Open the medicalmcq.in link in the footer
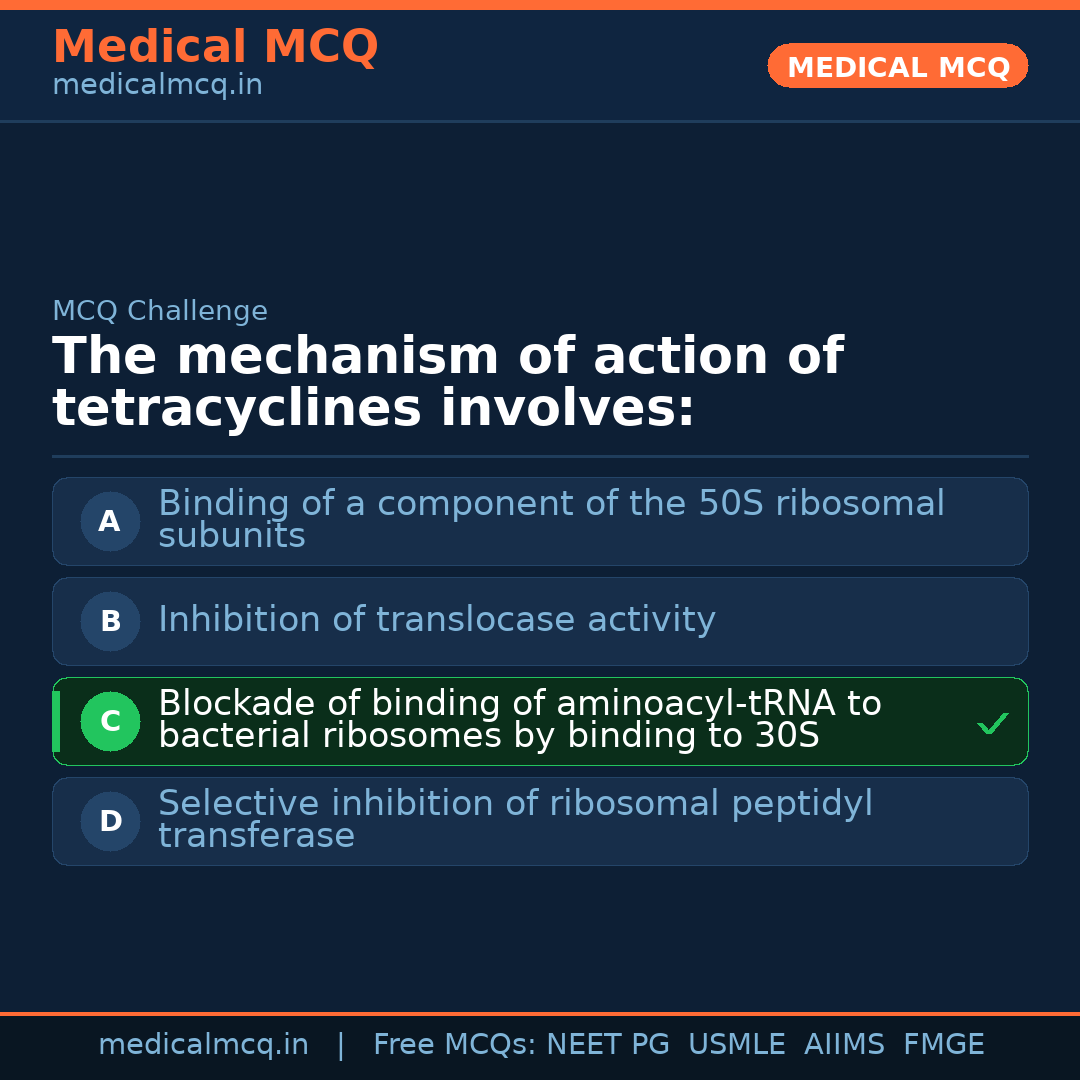The height and width of the screenshot is (1080, 1080). point(203,1045)
